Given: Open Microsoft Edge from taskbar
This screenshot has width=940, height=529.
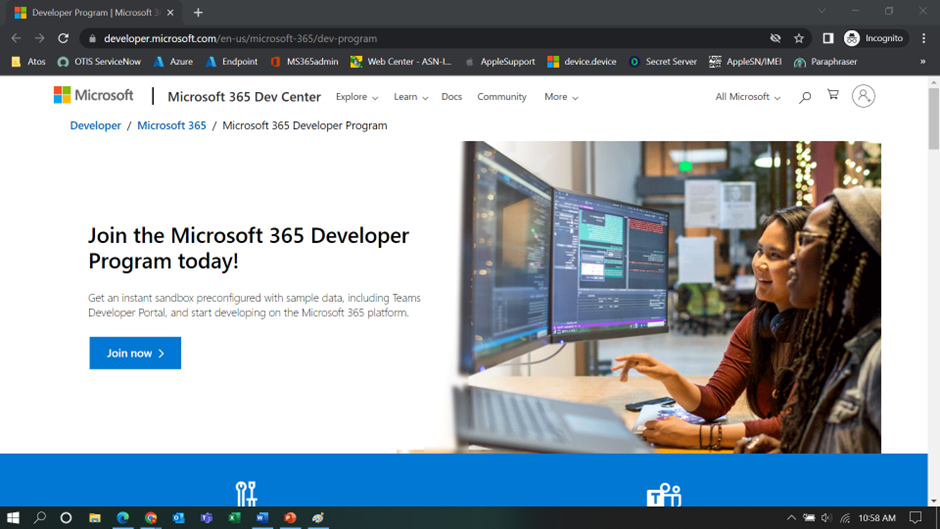Looking at the screenshot, I should point(123,518).
